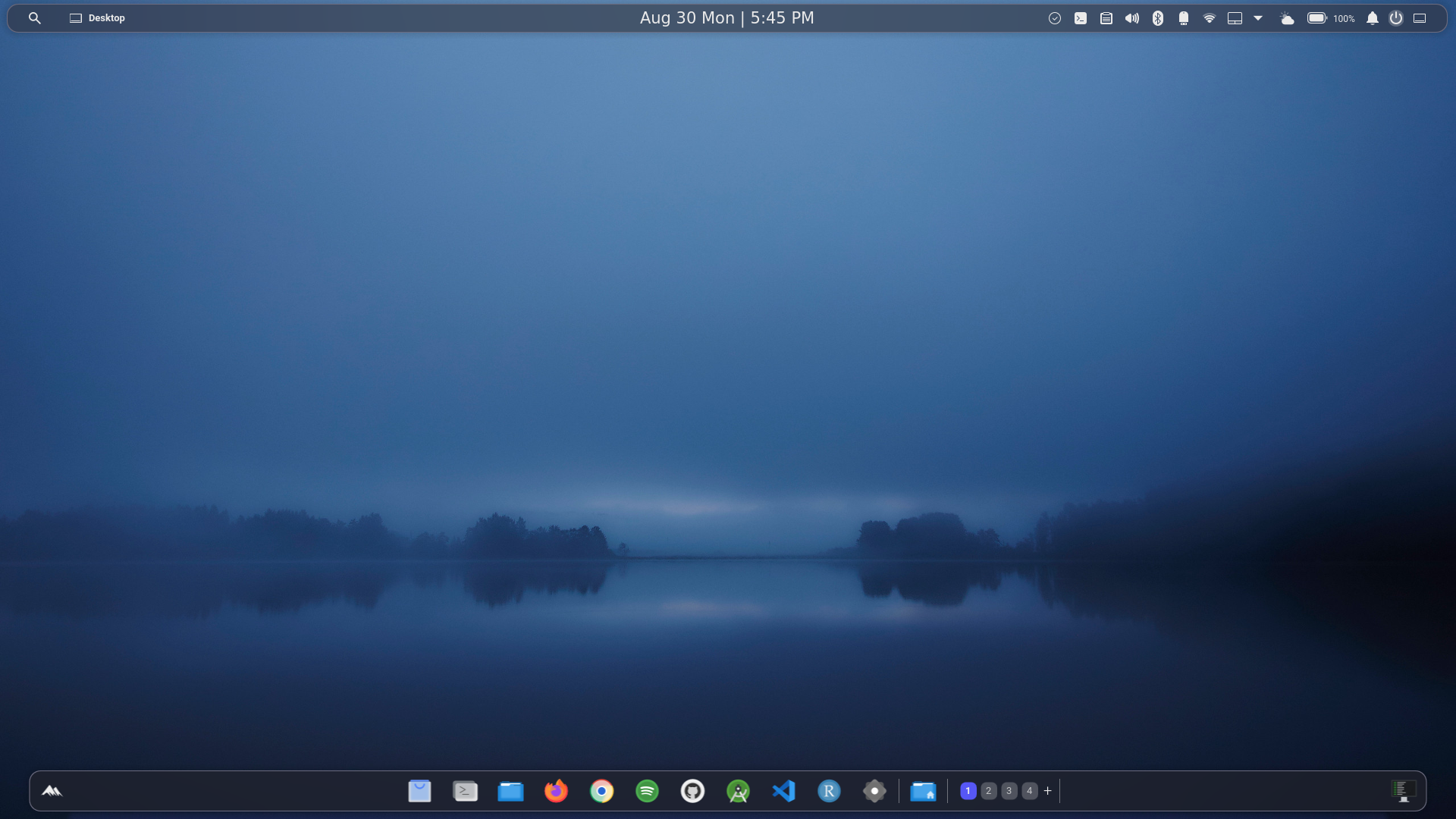
Task: Open the volume speaker control
Action: tap(1132, 18)
